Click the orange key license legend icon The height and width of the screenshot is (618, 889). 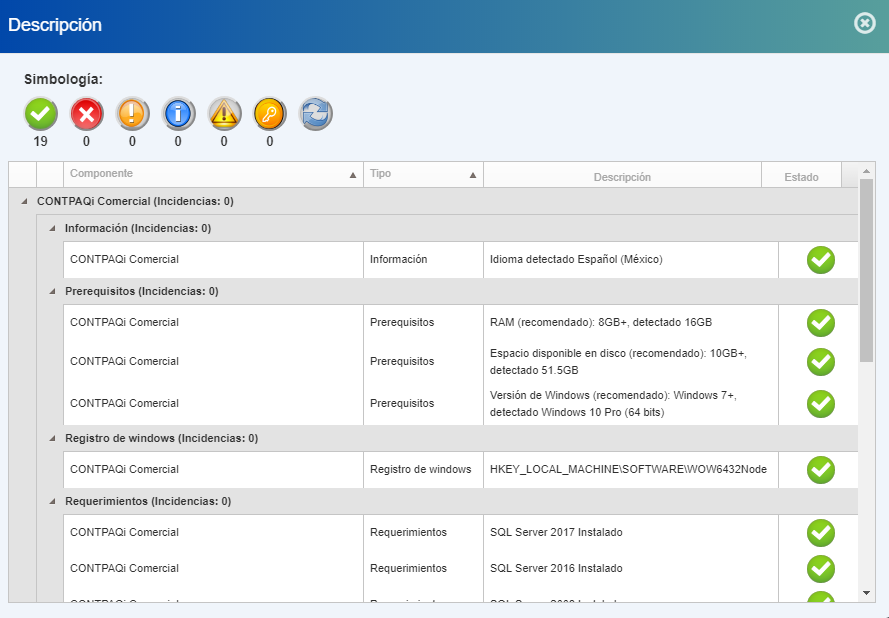[270, 114]
